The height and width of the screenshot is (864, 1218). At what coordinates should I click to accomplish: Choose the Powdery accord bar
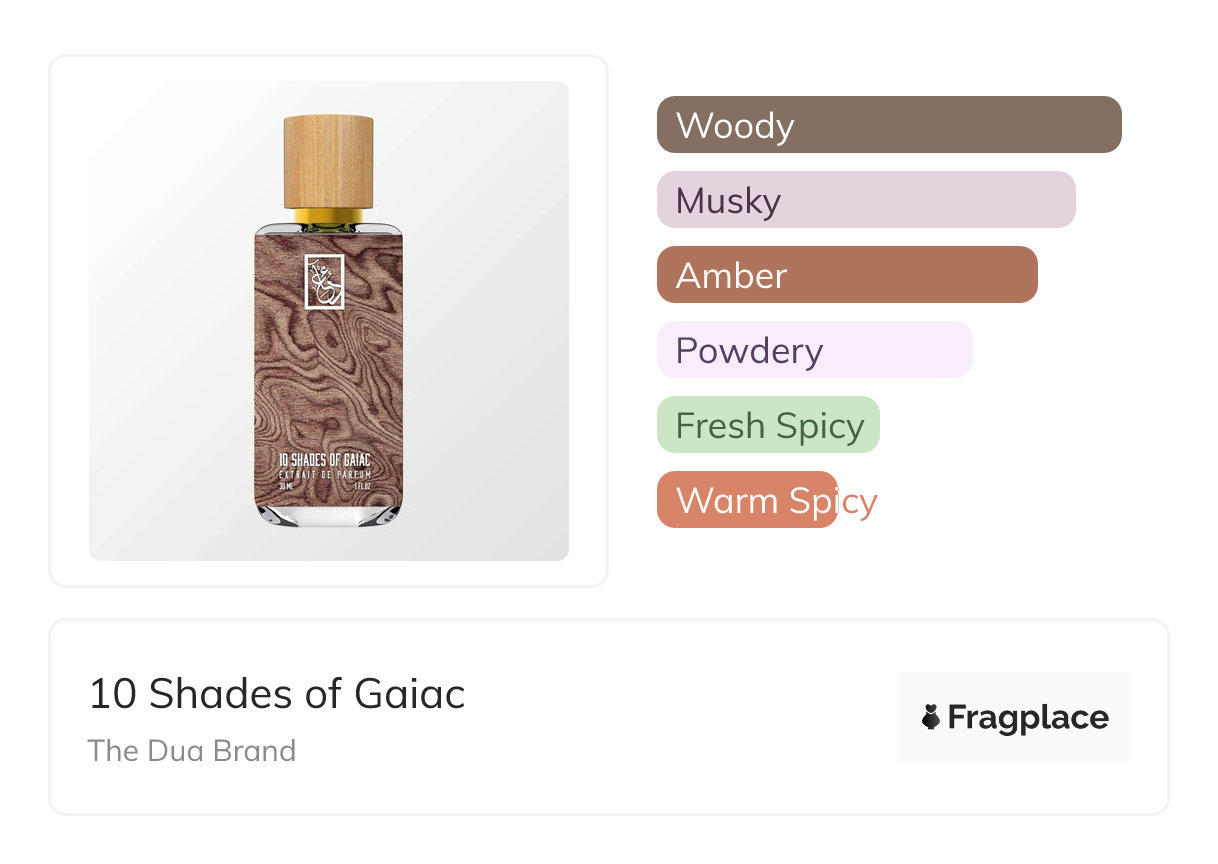point(814,350)
